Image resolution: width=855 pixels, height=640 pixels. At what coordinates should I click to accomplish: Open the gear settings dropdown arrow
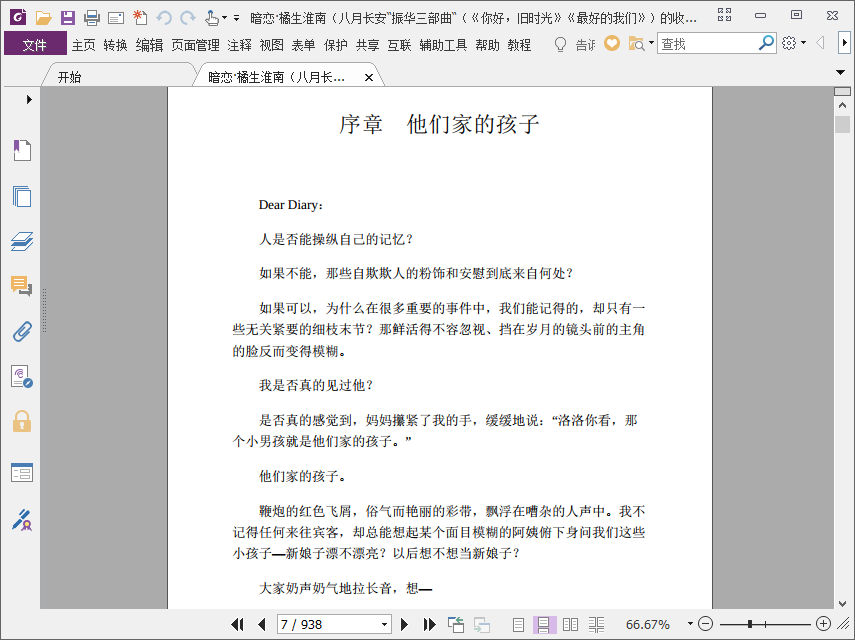803,43
